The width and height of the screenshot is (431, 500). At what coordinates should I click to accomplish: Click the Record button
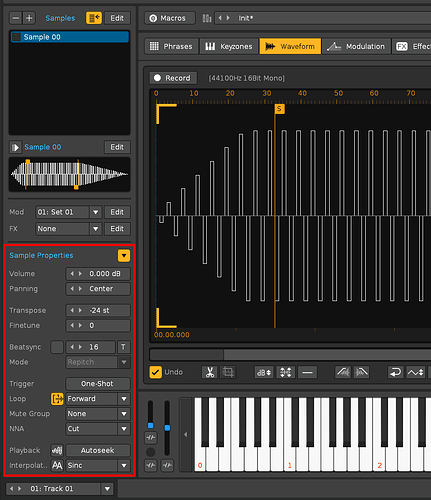pos(173,78)
